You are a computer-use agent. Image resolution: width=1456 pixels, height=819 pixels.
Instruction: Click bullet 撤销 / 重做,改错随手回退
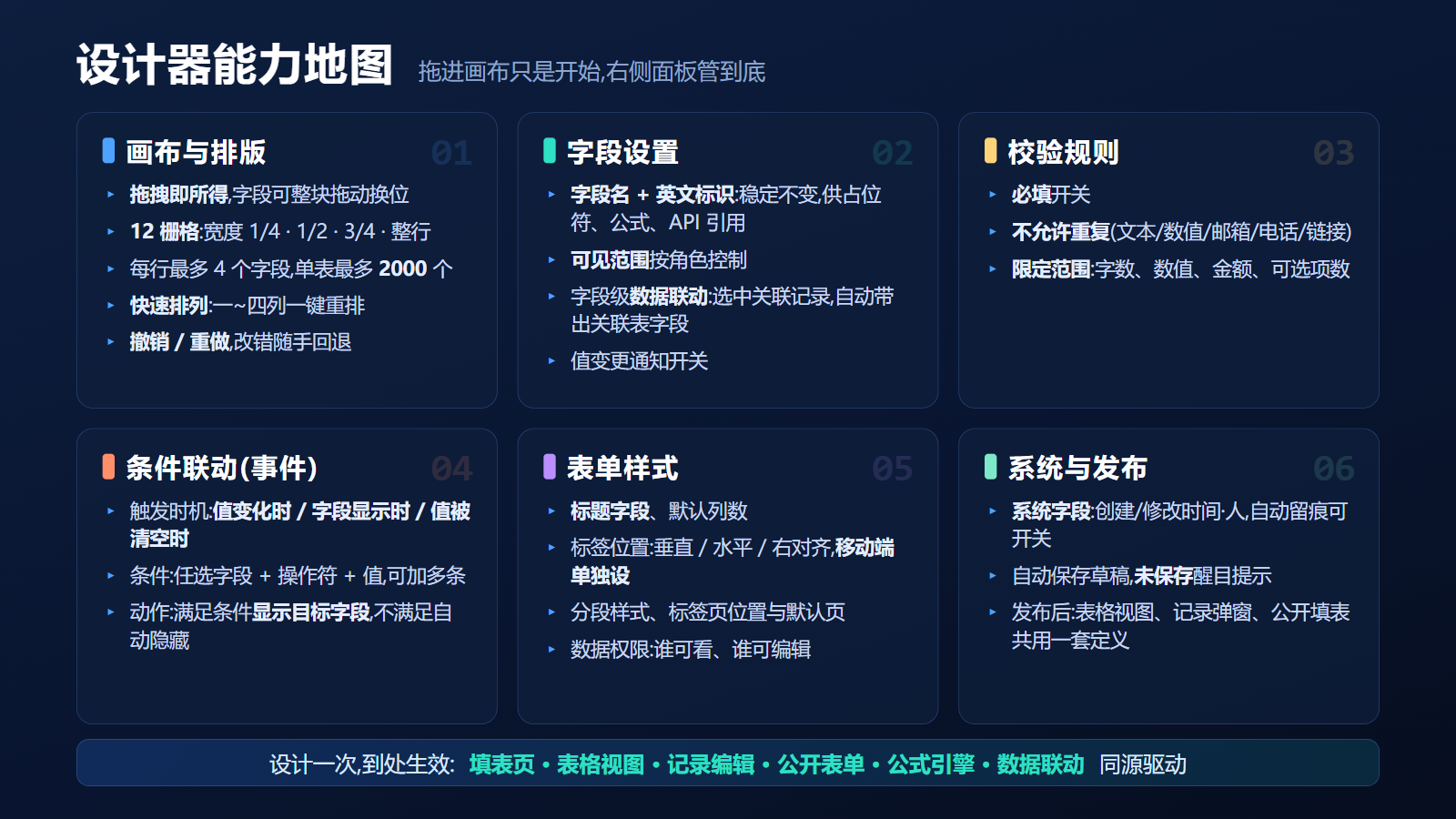[240, 342]
